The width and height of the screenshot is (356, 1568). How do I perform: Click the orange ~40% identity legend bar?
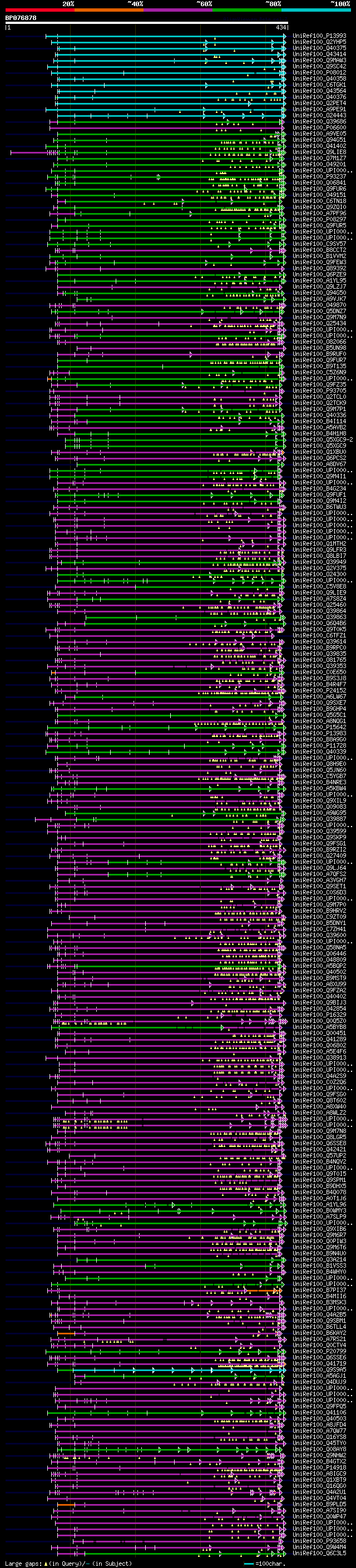[109, 10]
